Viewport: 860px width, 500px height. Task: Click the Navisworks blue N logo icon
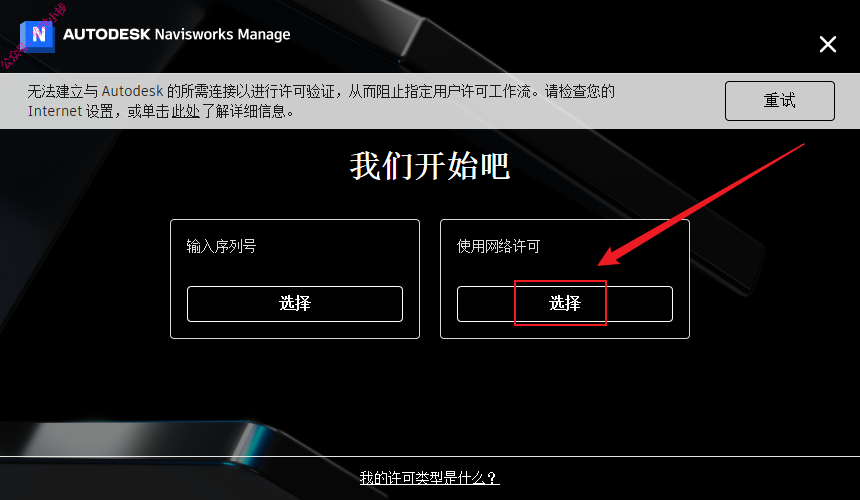(x=37, y=36)
